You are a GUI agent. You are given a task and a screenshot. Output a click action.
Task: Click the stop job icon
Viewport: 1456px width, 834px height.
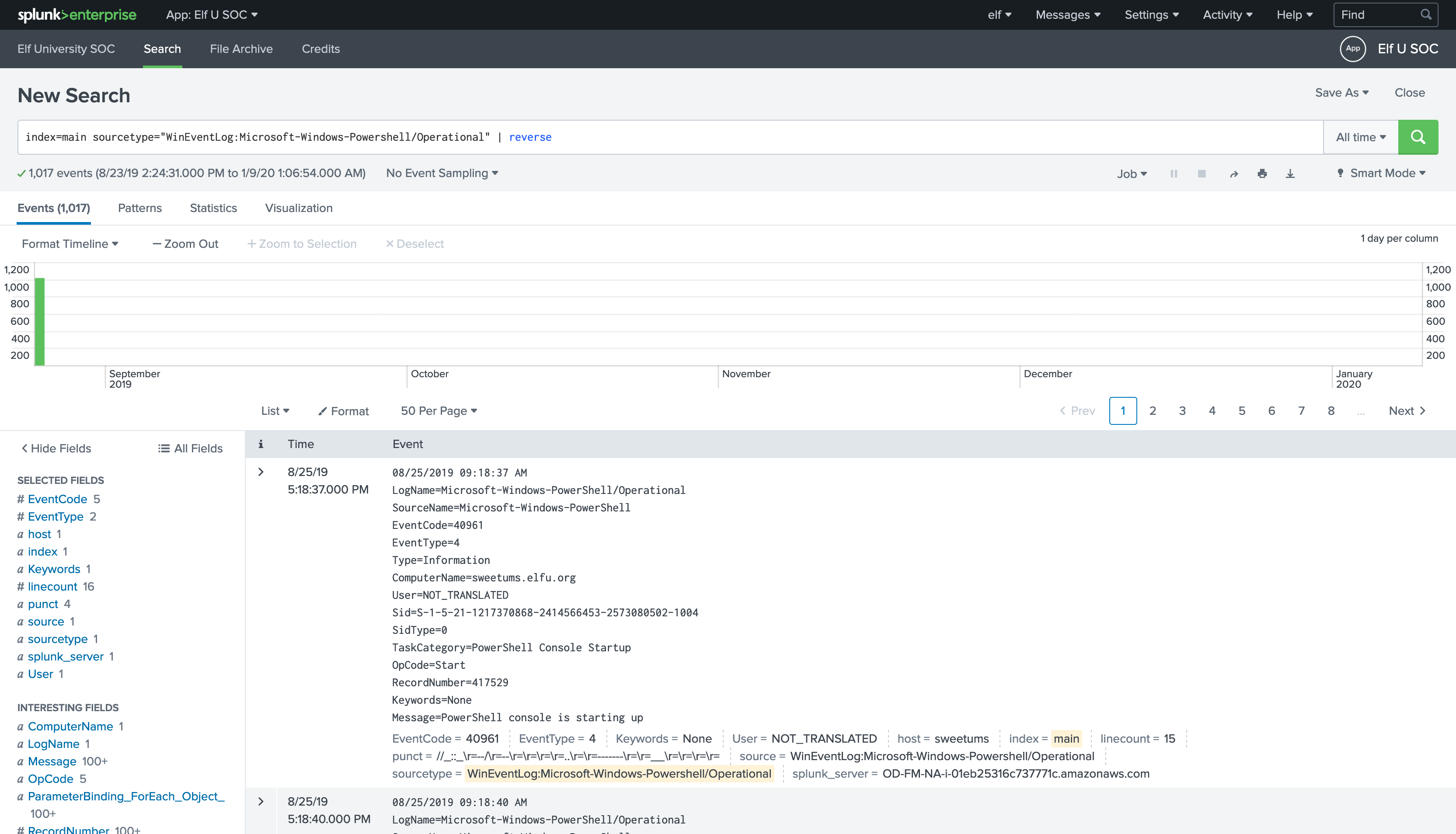click(1202, 174)
